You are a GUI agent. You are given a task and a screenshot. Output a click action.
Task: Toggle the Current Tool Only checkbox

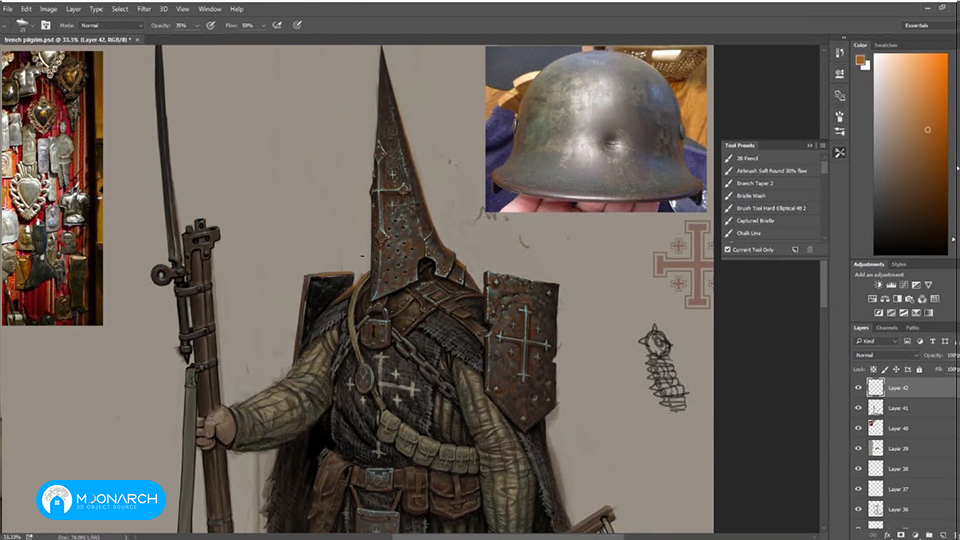727,250
